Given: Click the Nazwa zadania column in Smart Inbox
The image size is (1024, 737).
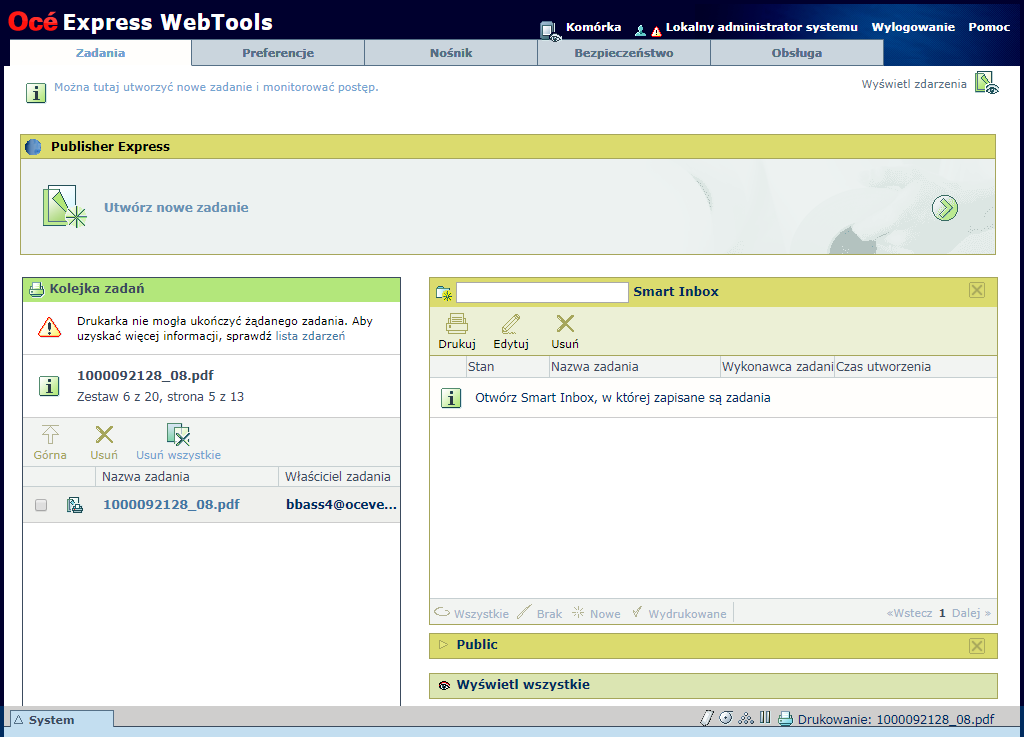Looking at the screenshot, I should click(634, 367).
